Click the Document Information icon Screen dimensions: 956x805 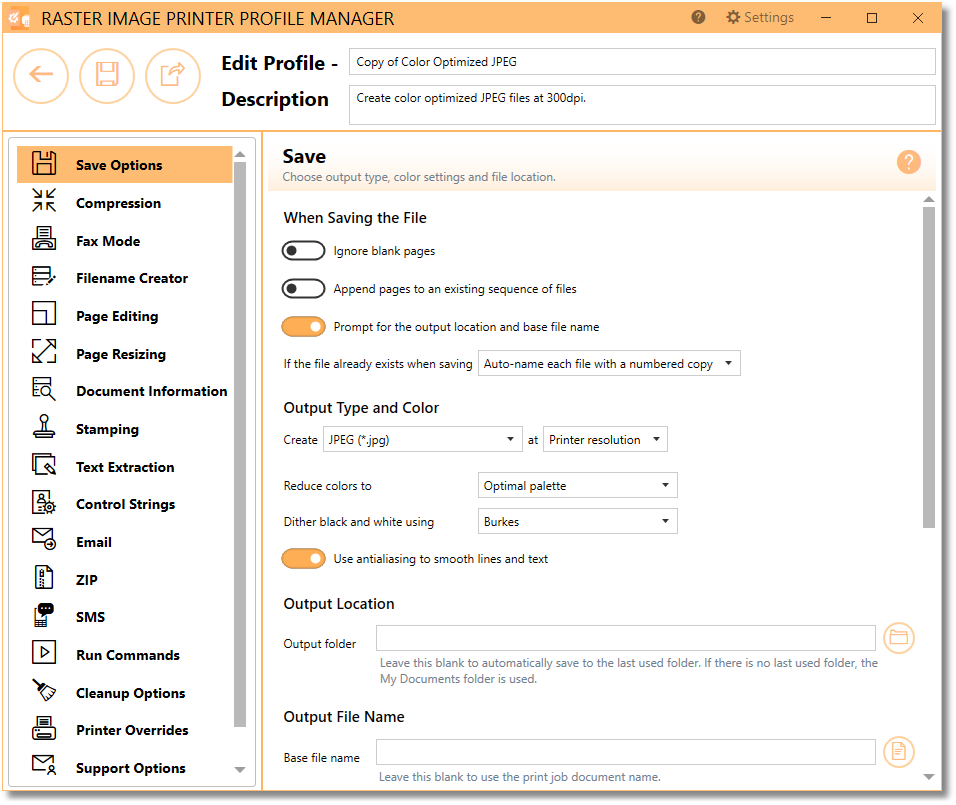(x=44, y=389)
